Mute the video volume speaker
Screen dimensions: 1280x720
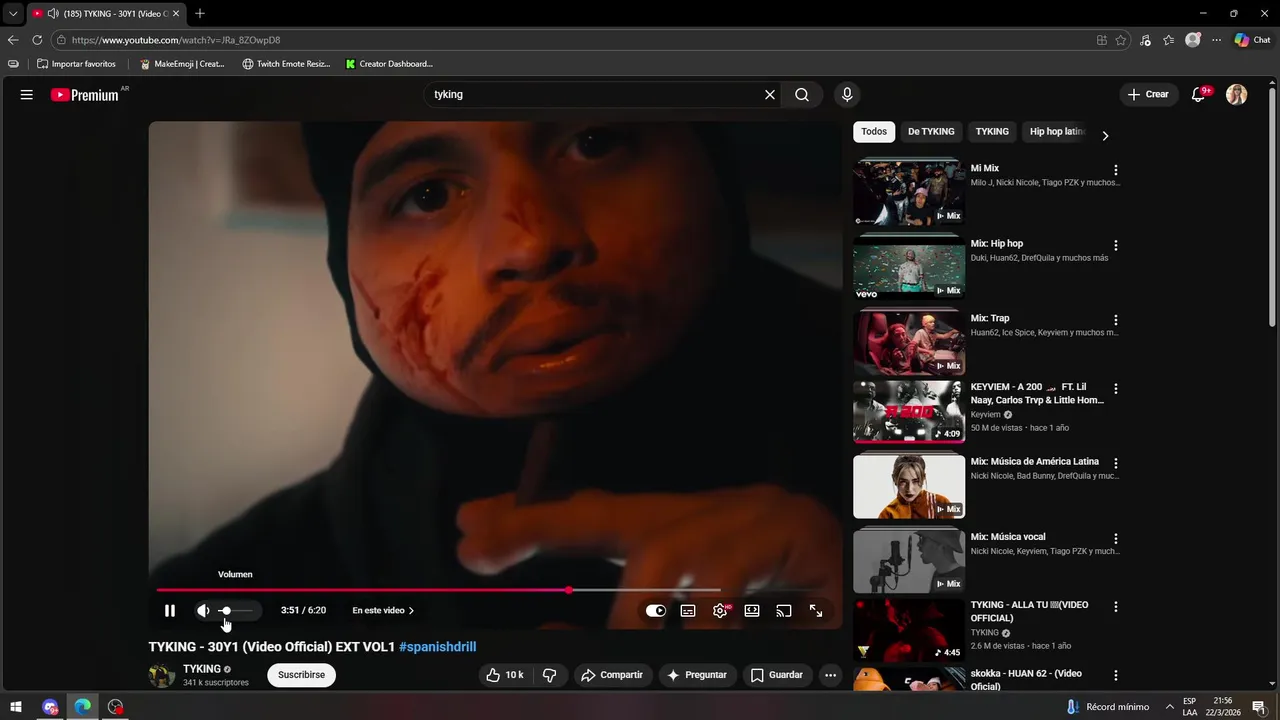203,611
